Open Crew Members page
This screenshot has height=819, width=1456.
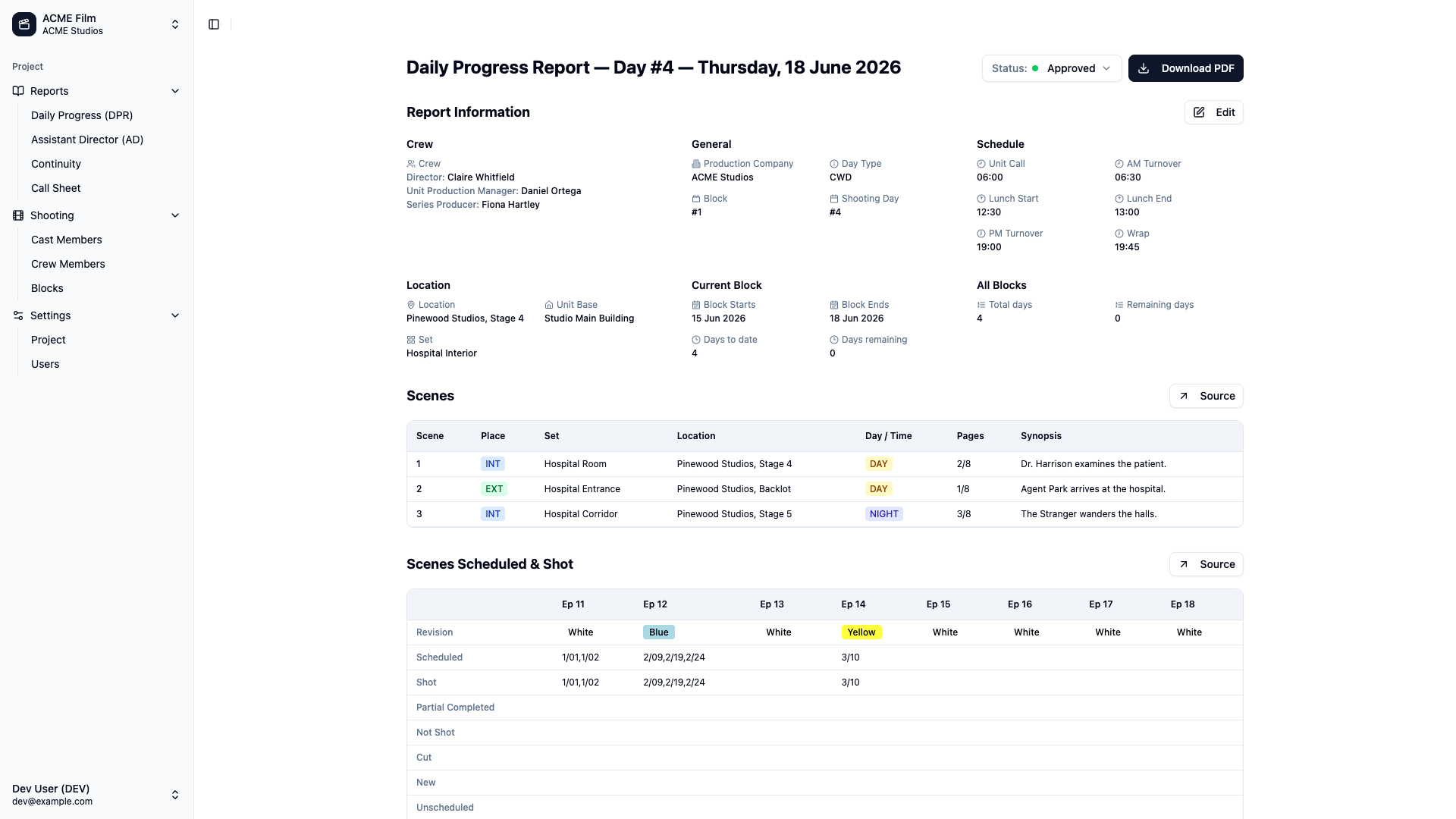tap(68, 264)
